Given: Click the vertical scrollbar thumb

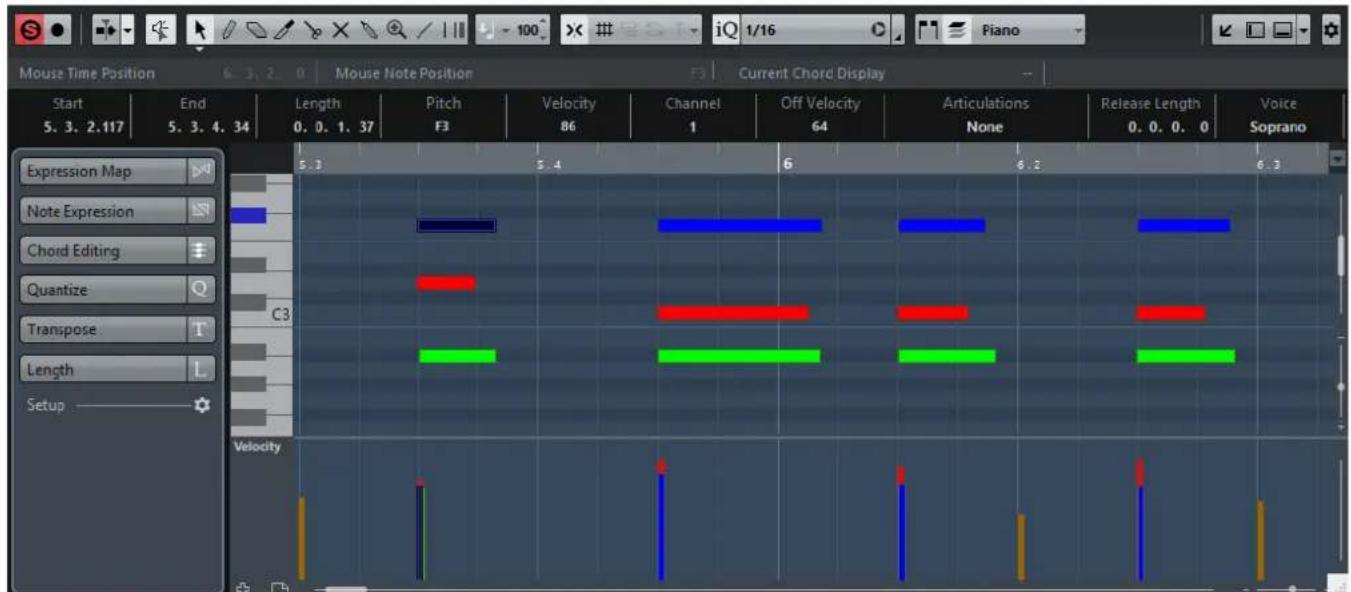Looking at the screenshot, I should click(1341, 255).
